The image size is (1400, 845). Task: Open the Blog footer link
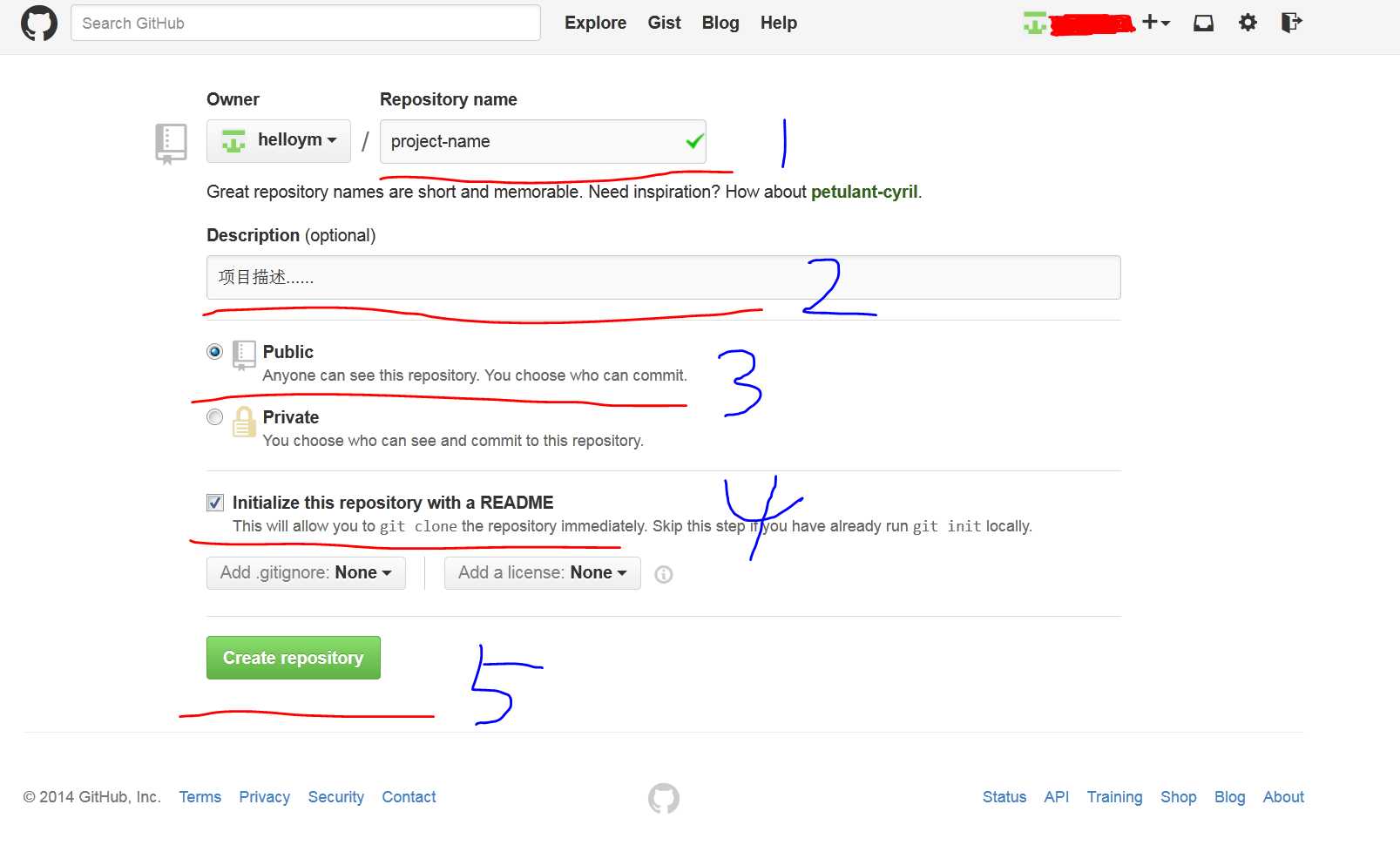click(1229, 797)
